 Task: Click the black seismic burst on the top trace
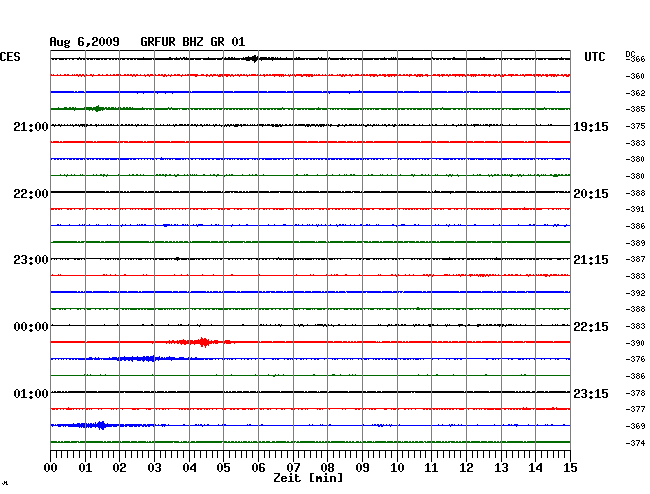(x=254, y=58)
